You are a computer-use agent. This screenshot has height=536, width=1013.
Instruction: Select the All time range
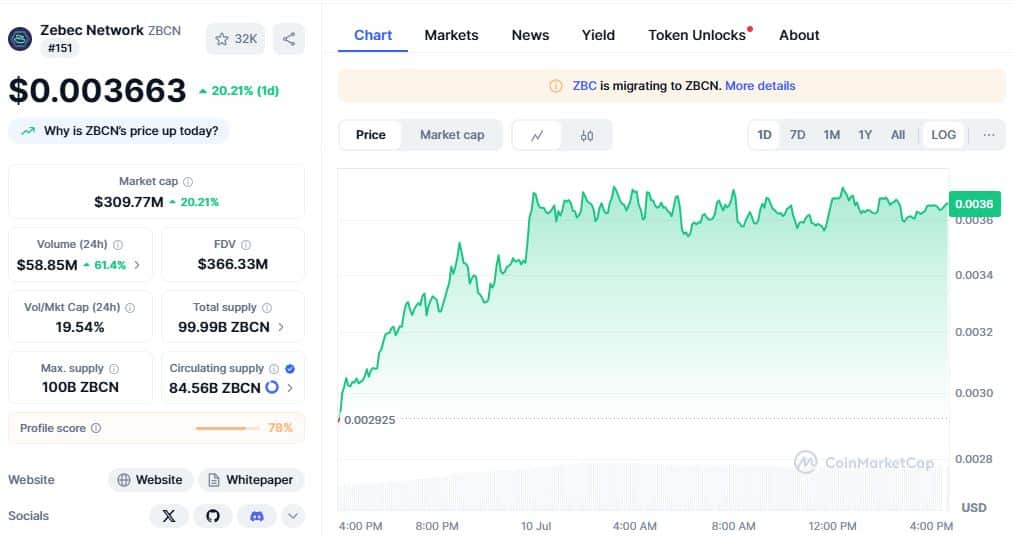coord(898,135)
